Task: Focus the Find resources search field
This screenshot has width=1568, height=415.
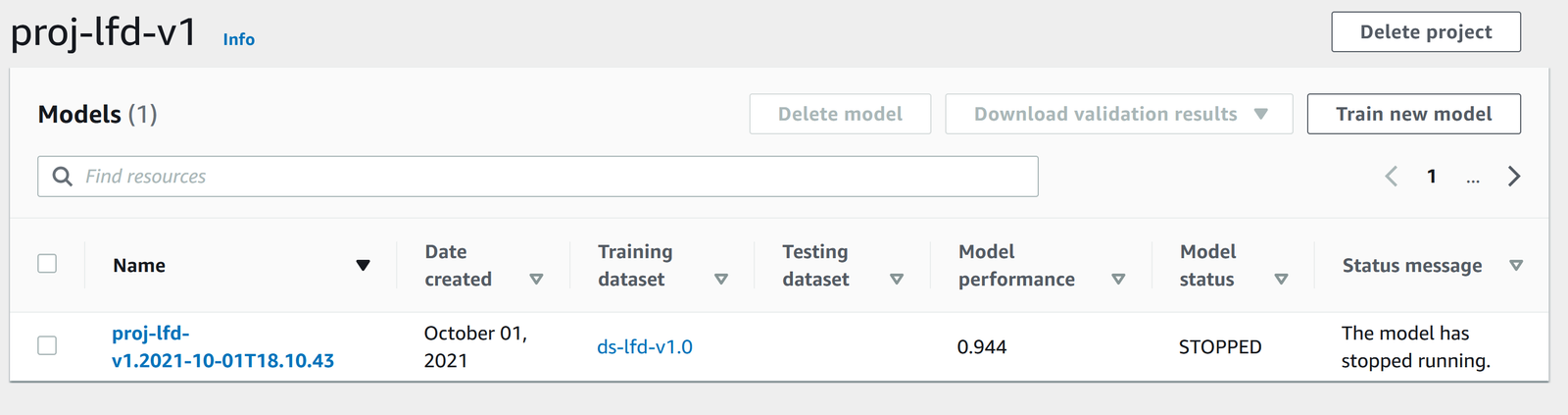Action: click(x=549, y=177)
